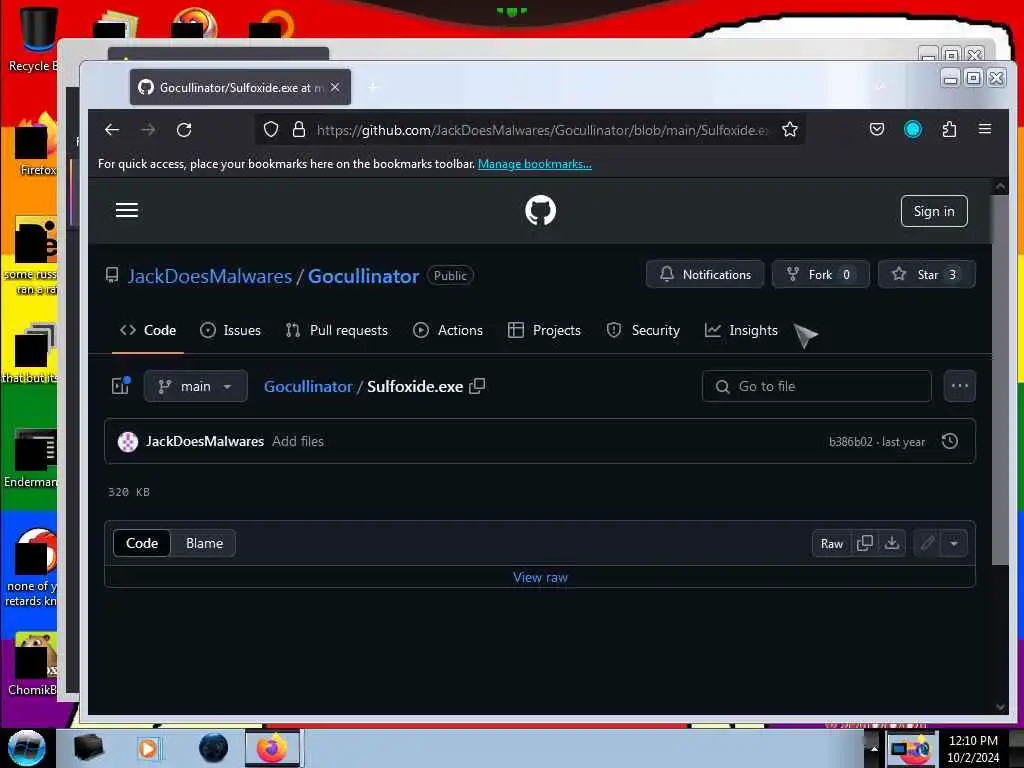The width and height of the screenshot is (1024, 768).
Task: Open the media player taskbar icon
Action: pyautogui.click(x=148, y=748)
